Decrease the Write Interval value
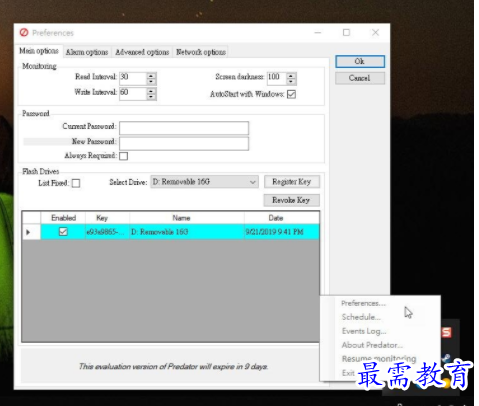 click(151, 97)
